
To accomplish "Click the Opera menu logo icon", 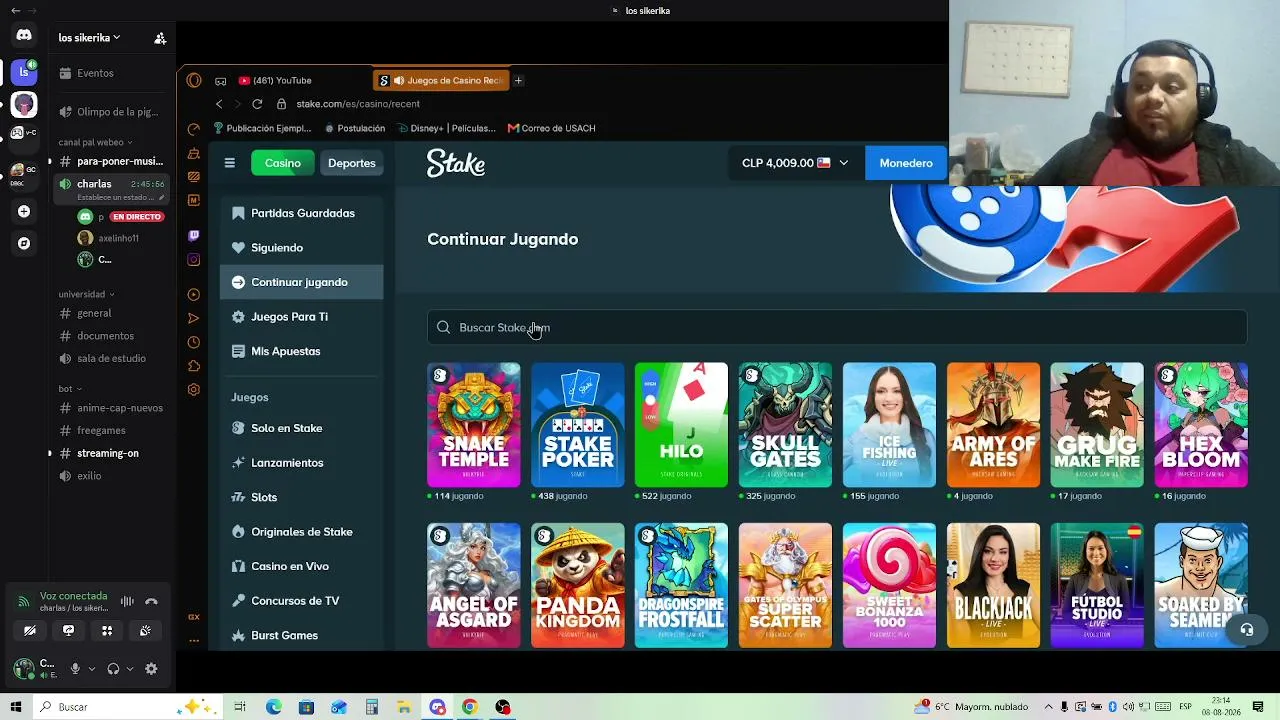I will [194, 81].
